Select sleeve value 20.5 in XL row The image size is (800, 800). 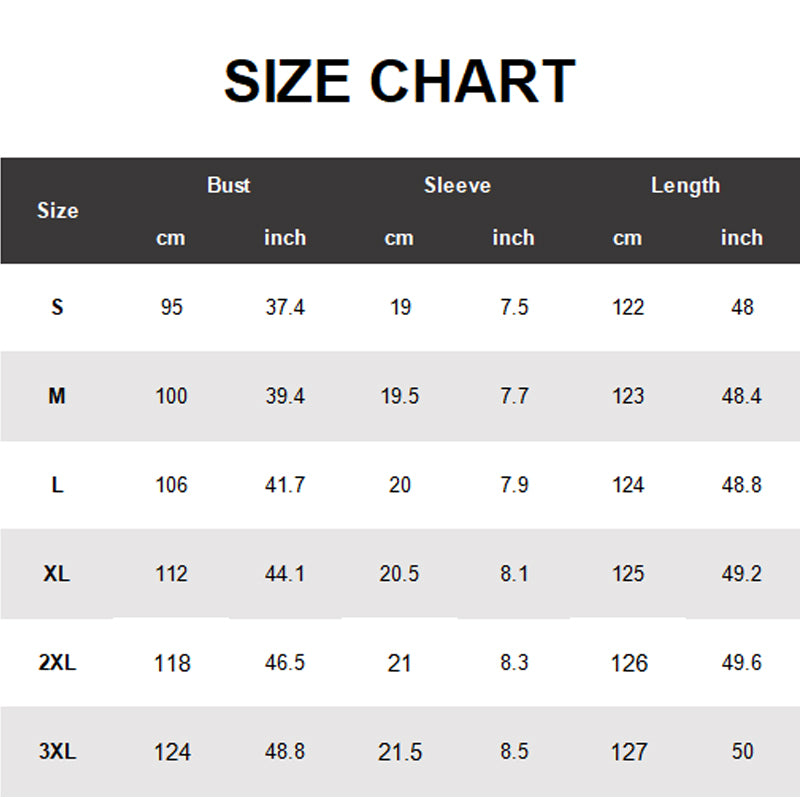(399, 574)
